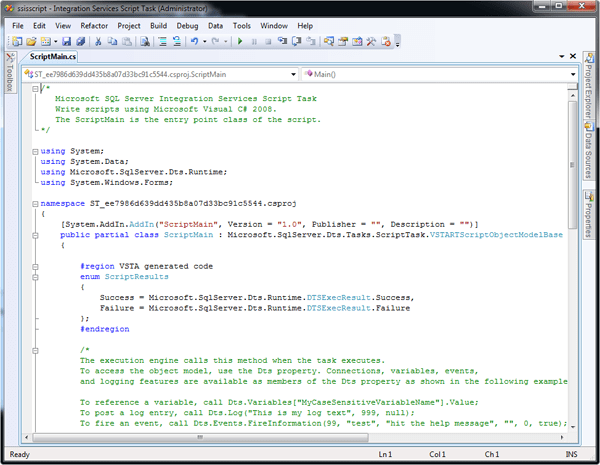Open the Add New Item dropdown arrow
This screenshot has height=465, width=600.
(x=55, y=41)
